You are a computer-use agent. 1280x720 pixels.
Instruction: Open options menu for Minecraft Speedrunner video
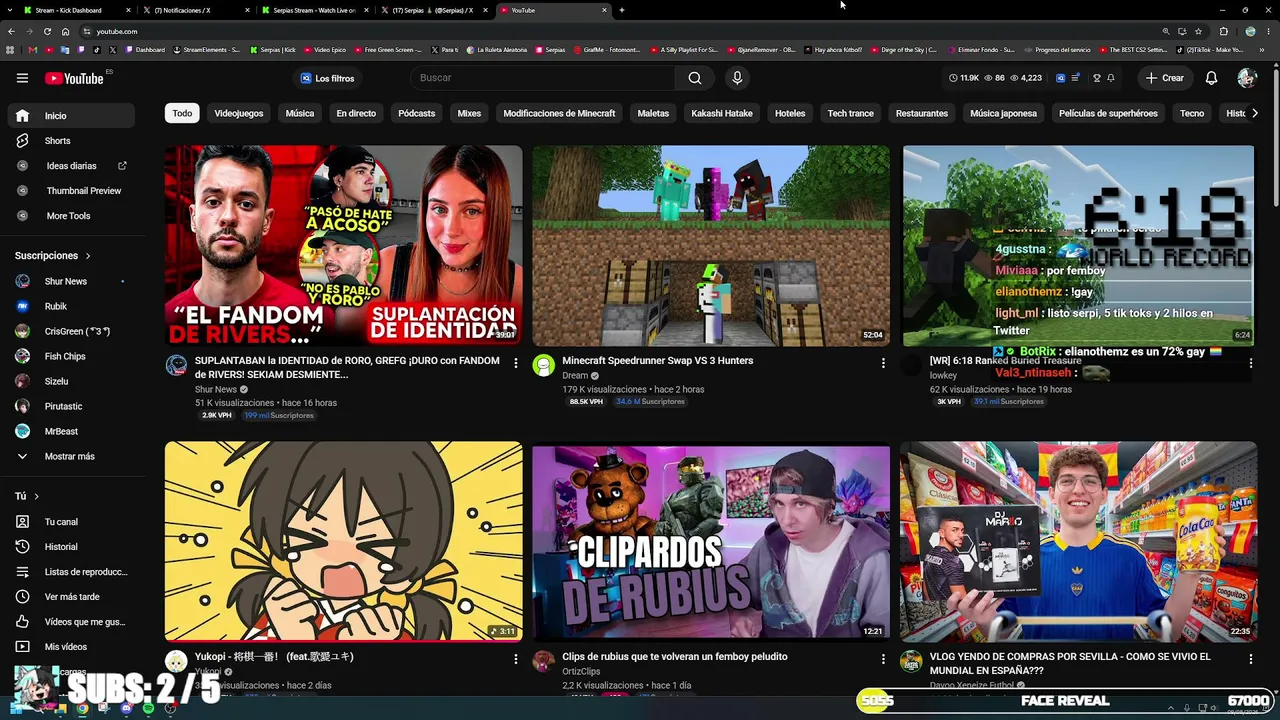point(883,363)
